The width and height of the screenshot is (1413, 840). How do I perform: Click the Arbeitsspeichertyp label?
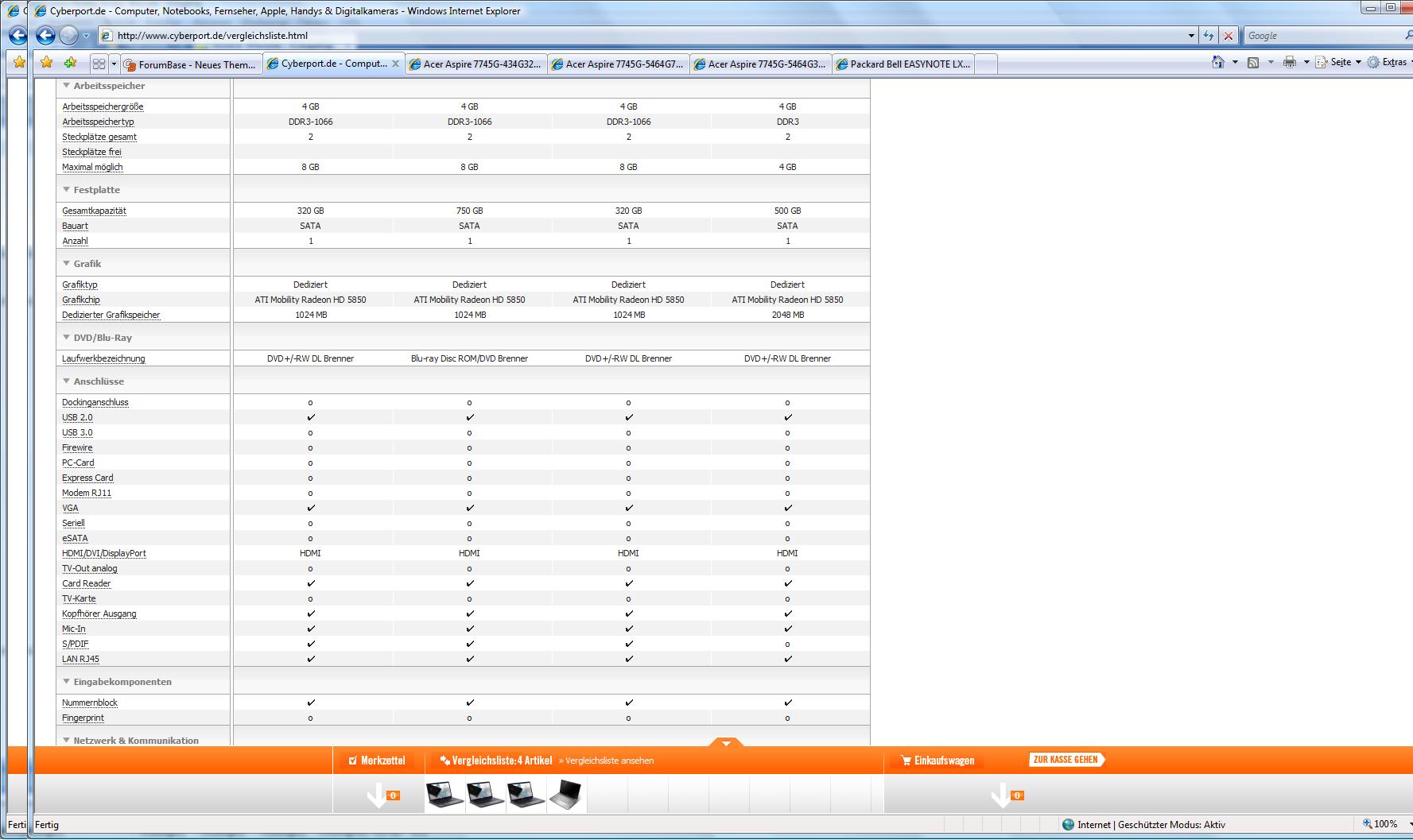tap(98, 122)
